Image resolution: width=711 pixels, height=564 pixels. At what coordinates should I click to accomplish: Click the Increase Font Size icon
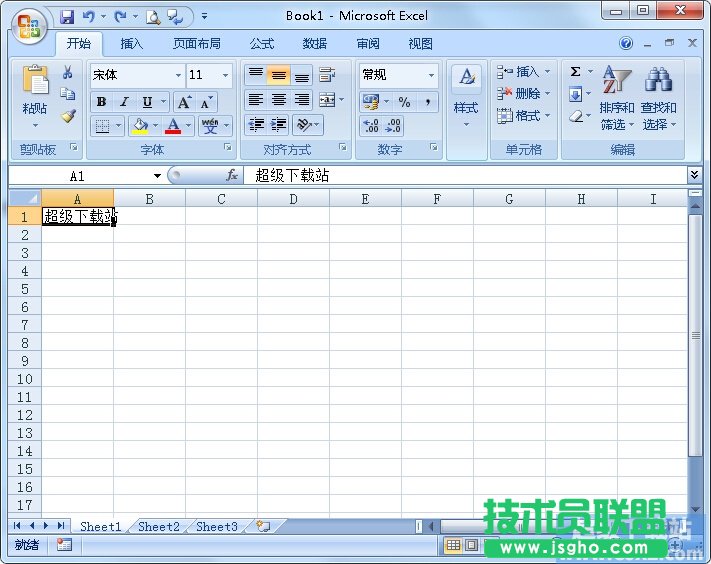click(184, 102)
